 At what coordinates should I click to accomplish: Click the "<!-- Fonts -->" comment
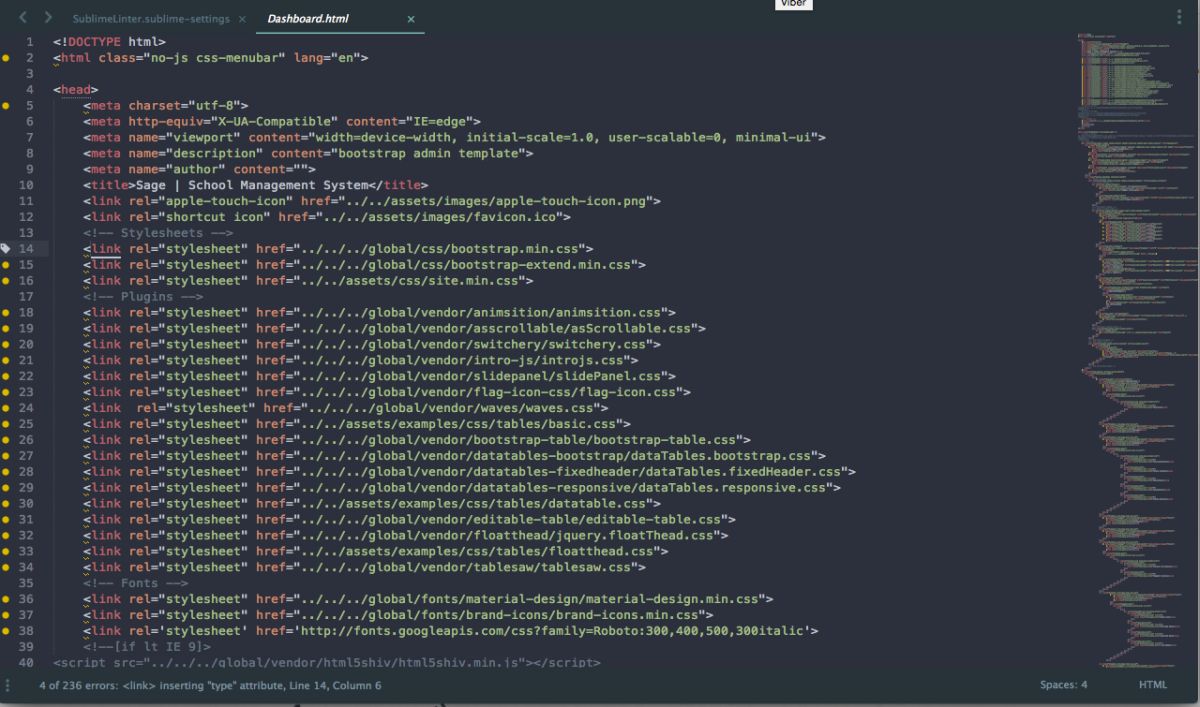pos(136,583)
